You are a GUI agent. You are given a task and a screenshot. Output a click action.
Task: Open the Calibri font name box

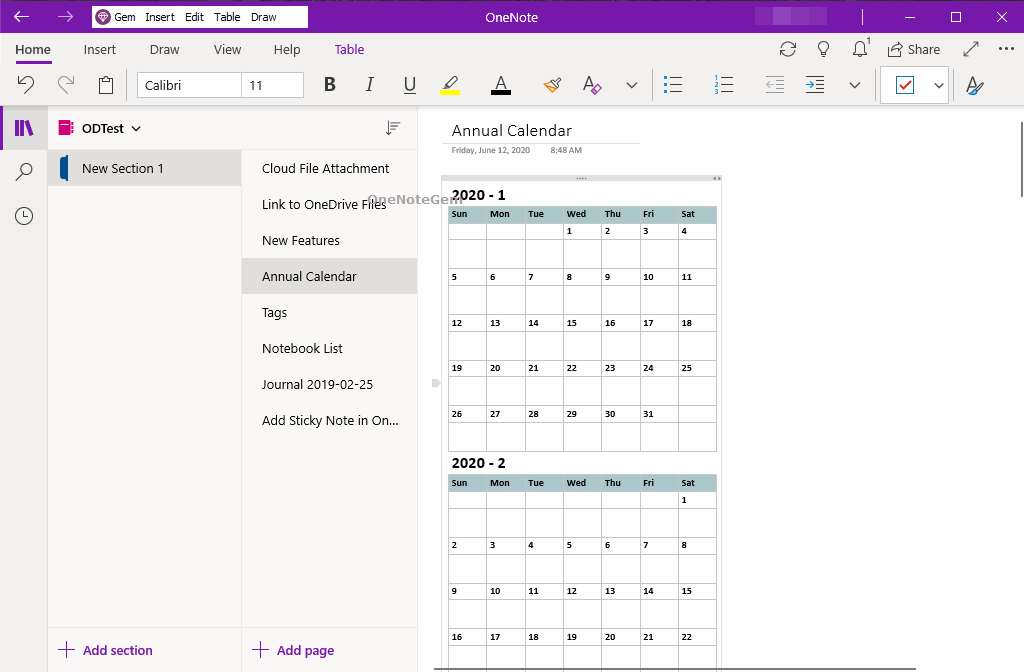pyautogui.click(x=189, y=85)
